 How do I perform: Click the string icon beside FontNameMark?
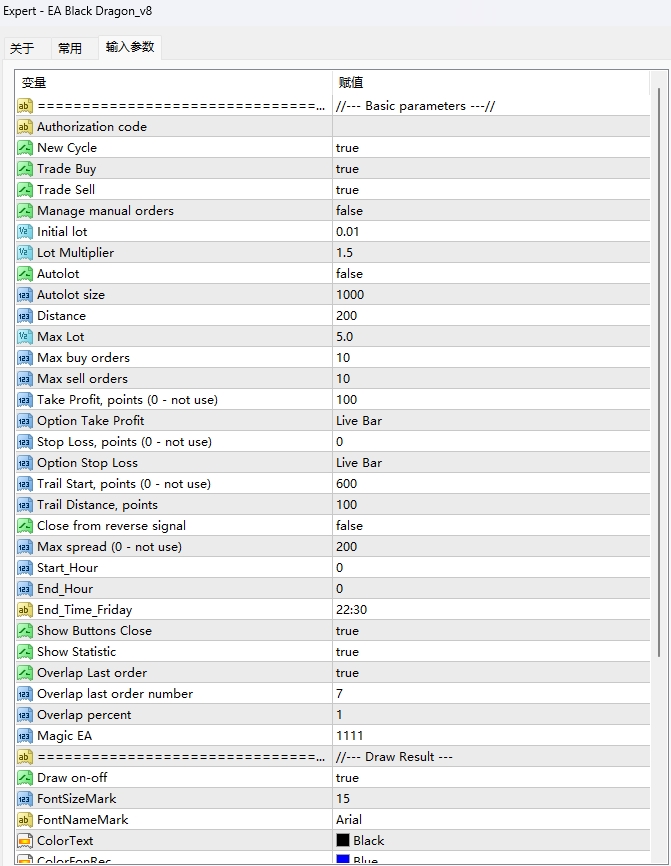(25, 820)
